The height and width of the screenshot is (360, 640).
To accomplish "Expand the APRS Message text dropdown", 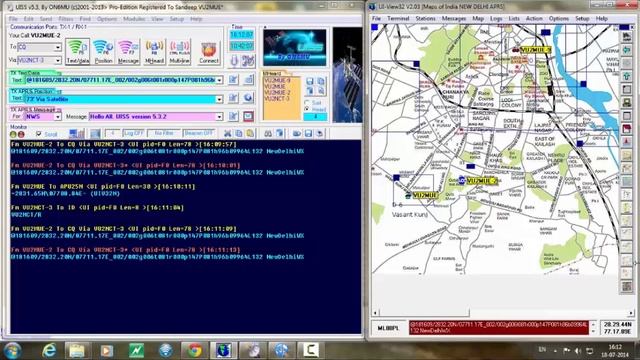I will pos(219,117).
